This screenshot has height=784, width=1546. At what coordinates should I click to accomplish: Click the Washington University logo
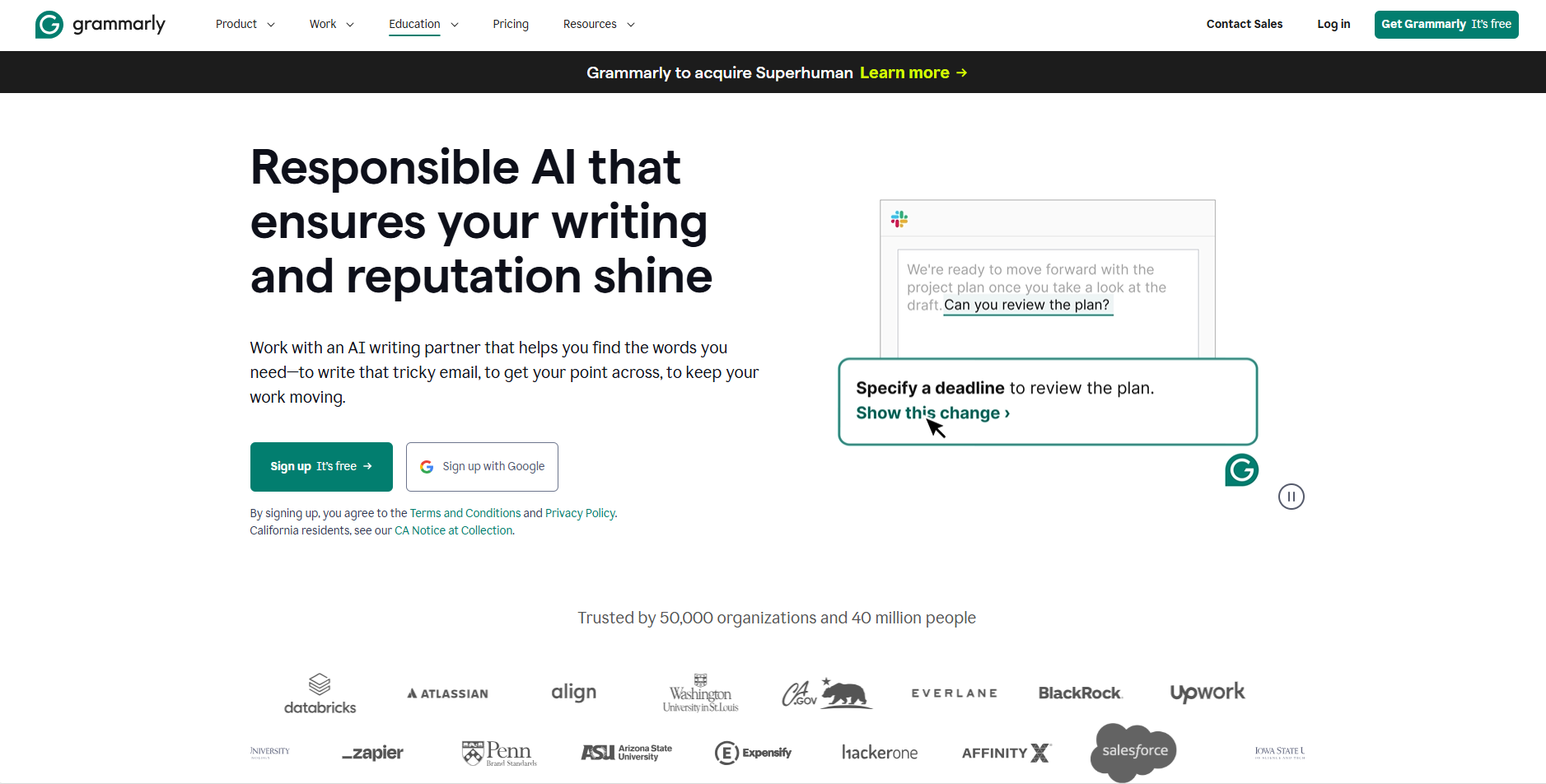point(700,693)
